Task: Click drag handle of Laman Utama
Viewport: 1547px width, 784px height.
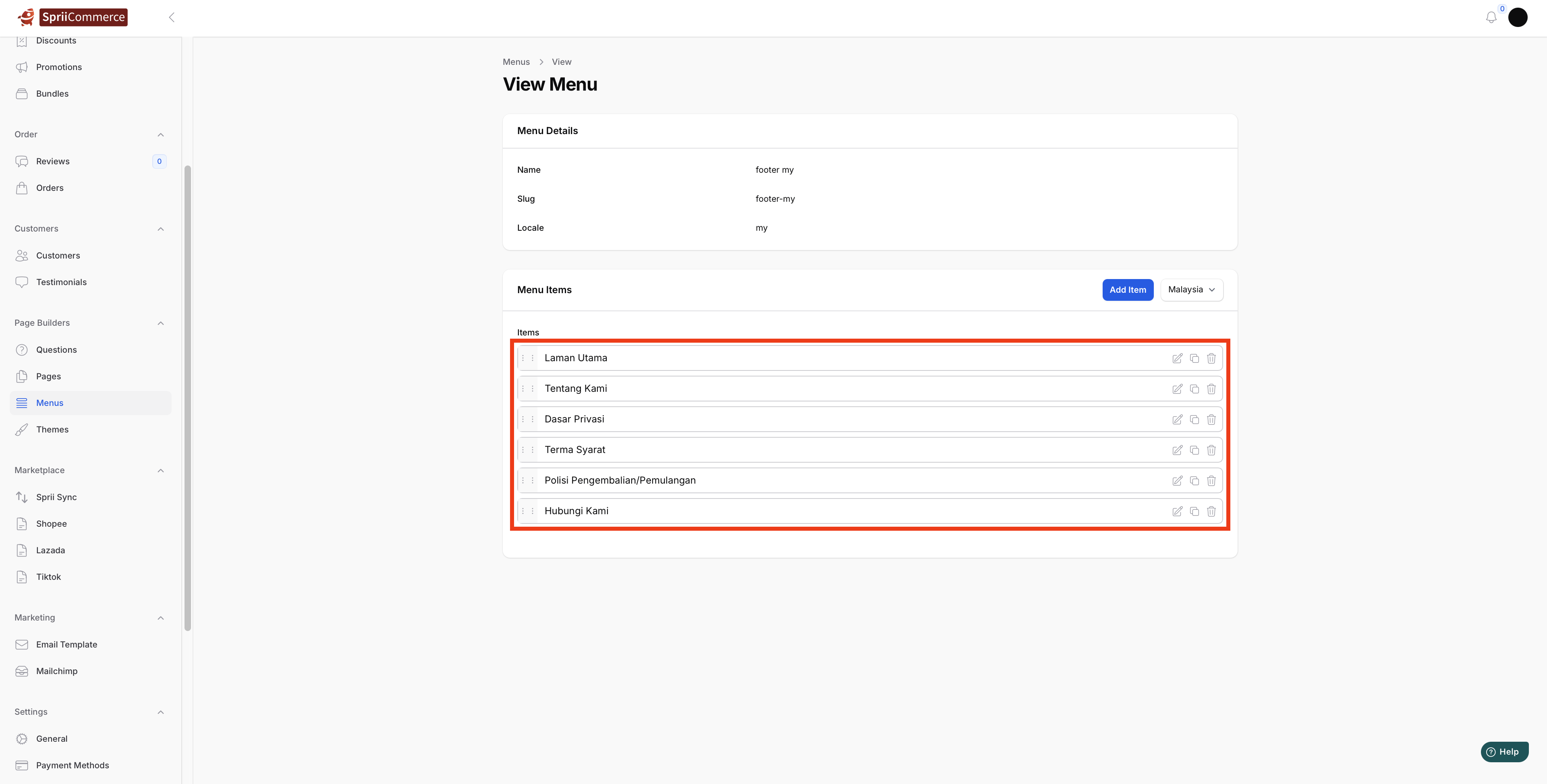Action: click(x=527, y=358)
